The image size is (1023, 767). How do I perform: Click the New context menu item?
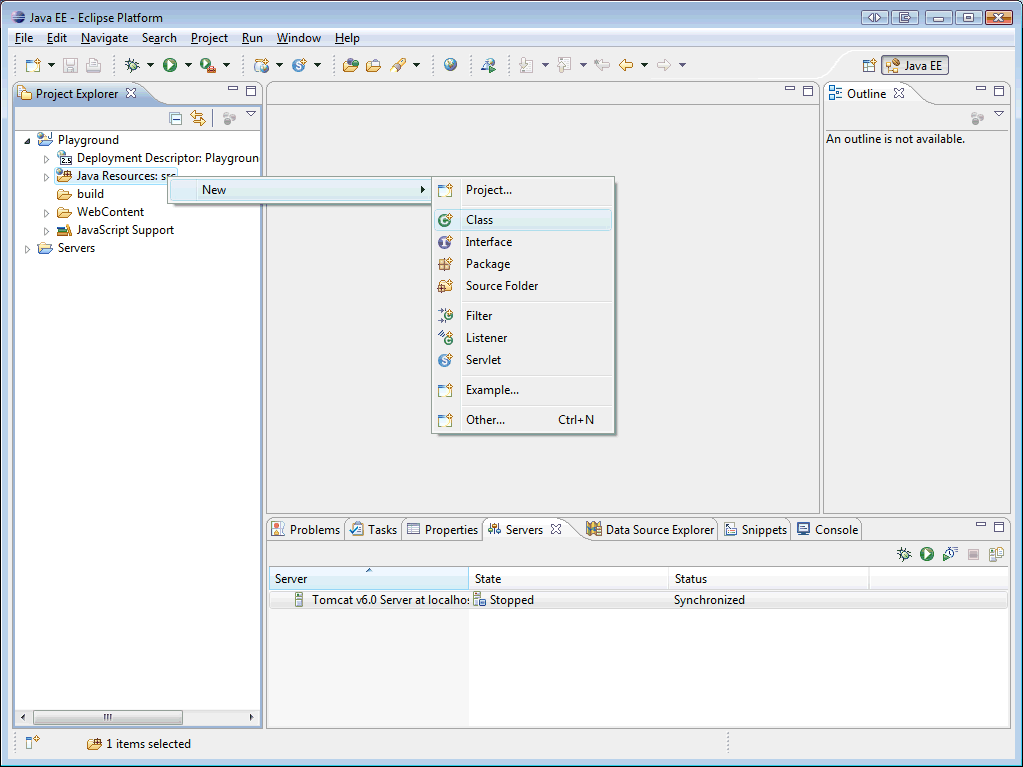pyautogui.click(x=300, y=190)
